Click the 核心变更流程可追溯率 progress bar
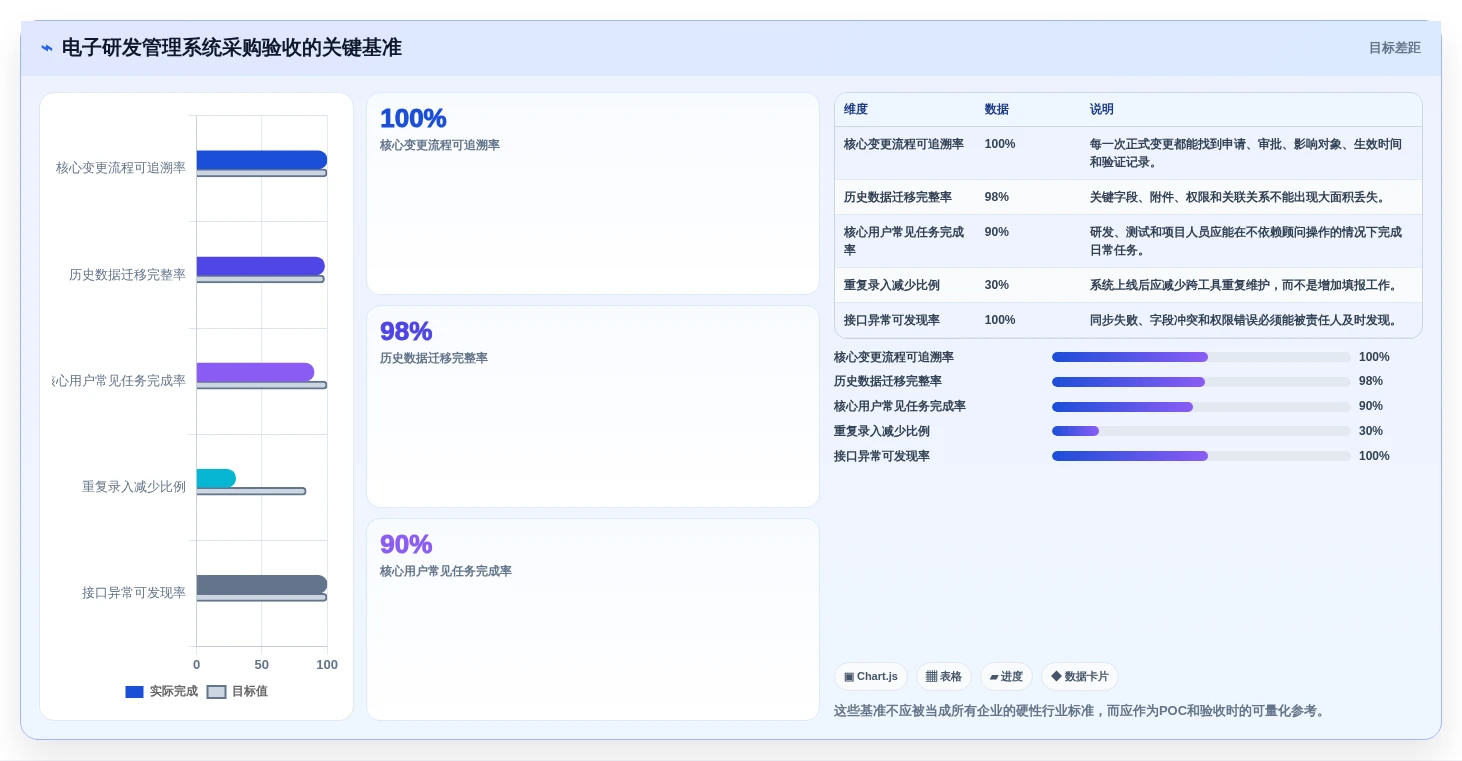Viewport: 1462px width, 761px height. [1201, 357]
